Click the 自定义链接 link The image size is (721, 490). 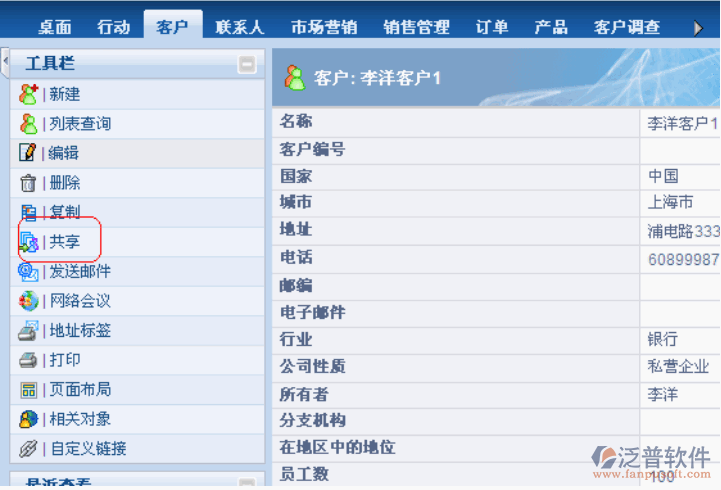(88, 449)
